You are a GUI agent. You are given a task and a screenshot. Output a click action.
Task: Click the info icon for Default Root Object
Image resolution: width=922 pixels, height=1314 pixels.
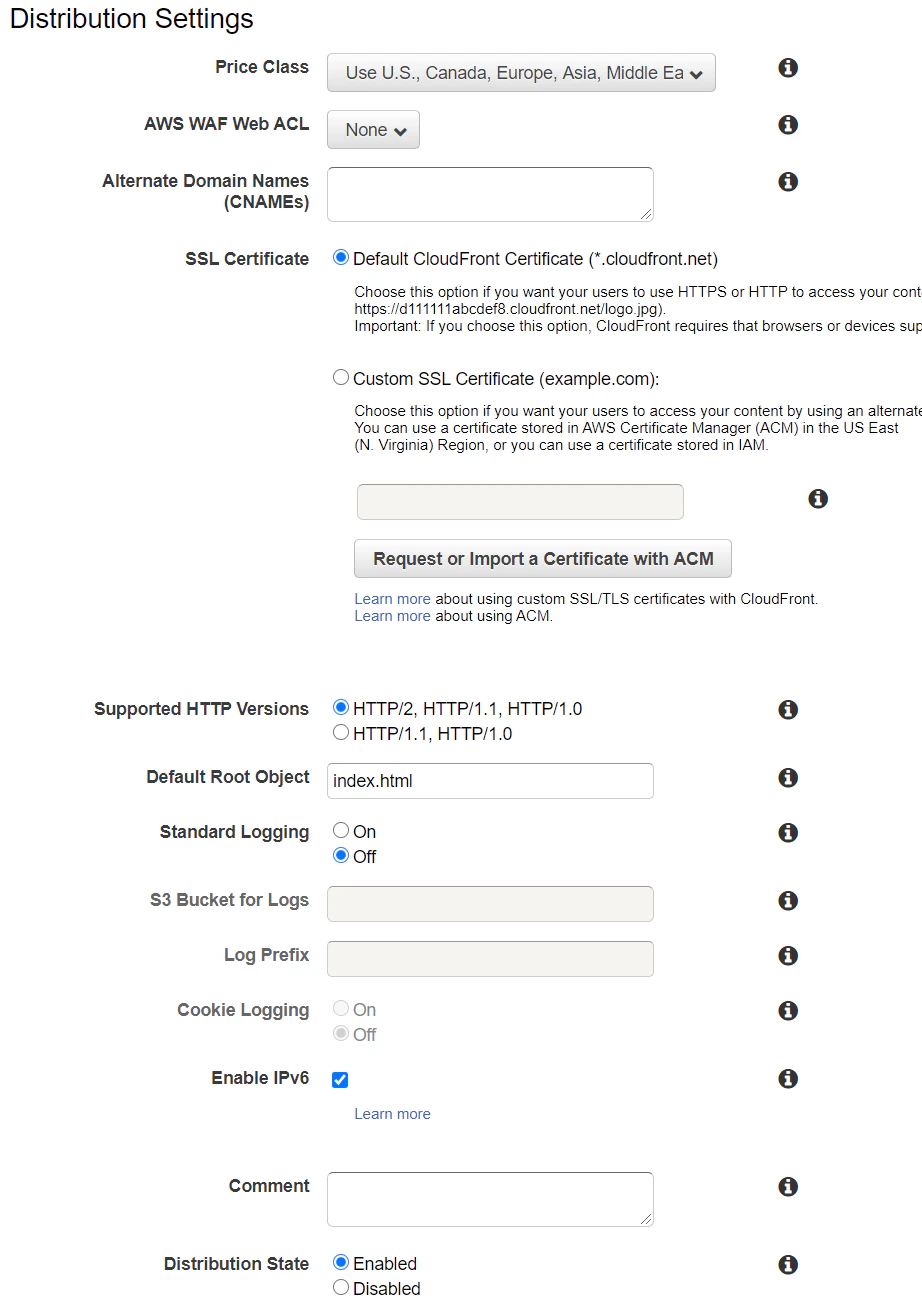[x=788, y=778]
